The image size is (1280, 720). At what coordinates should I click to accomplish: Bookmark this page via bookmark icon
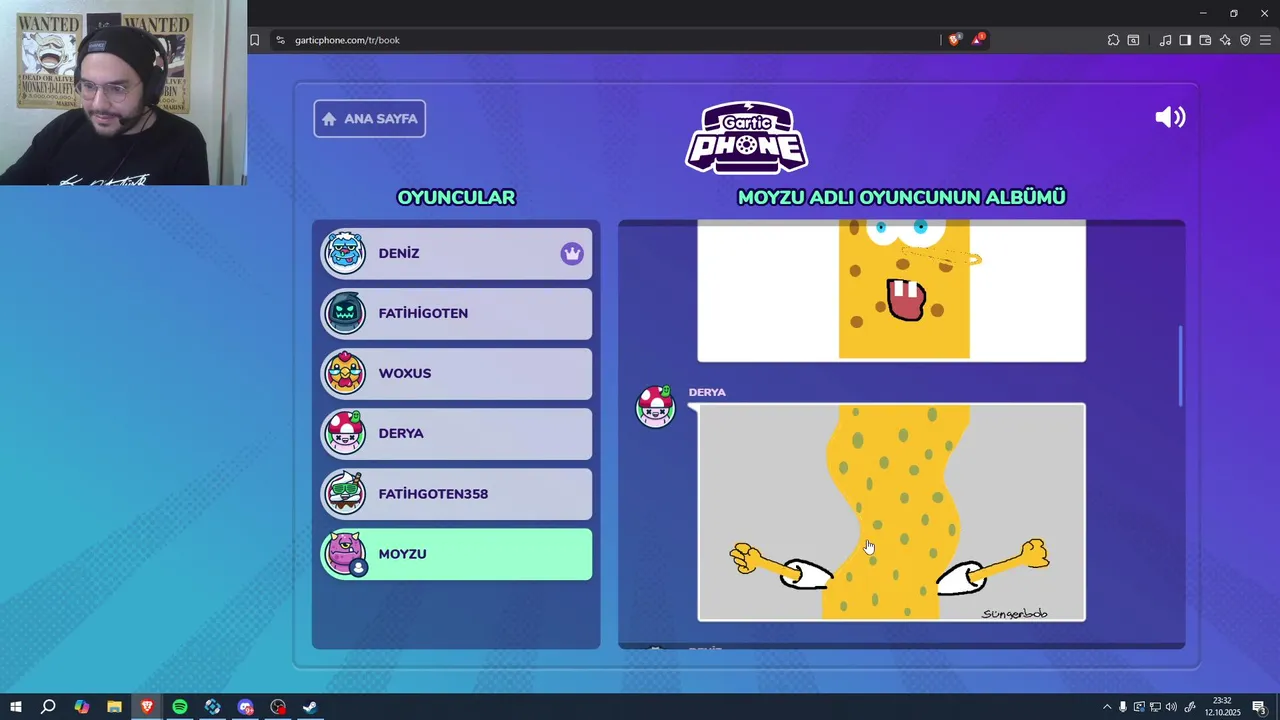(254, 40)
